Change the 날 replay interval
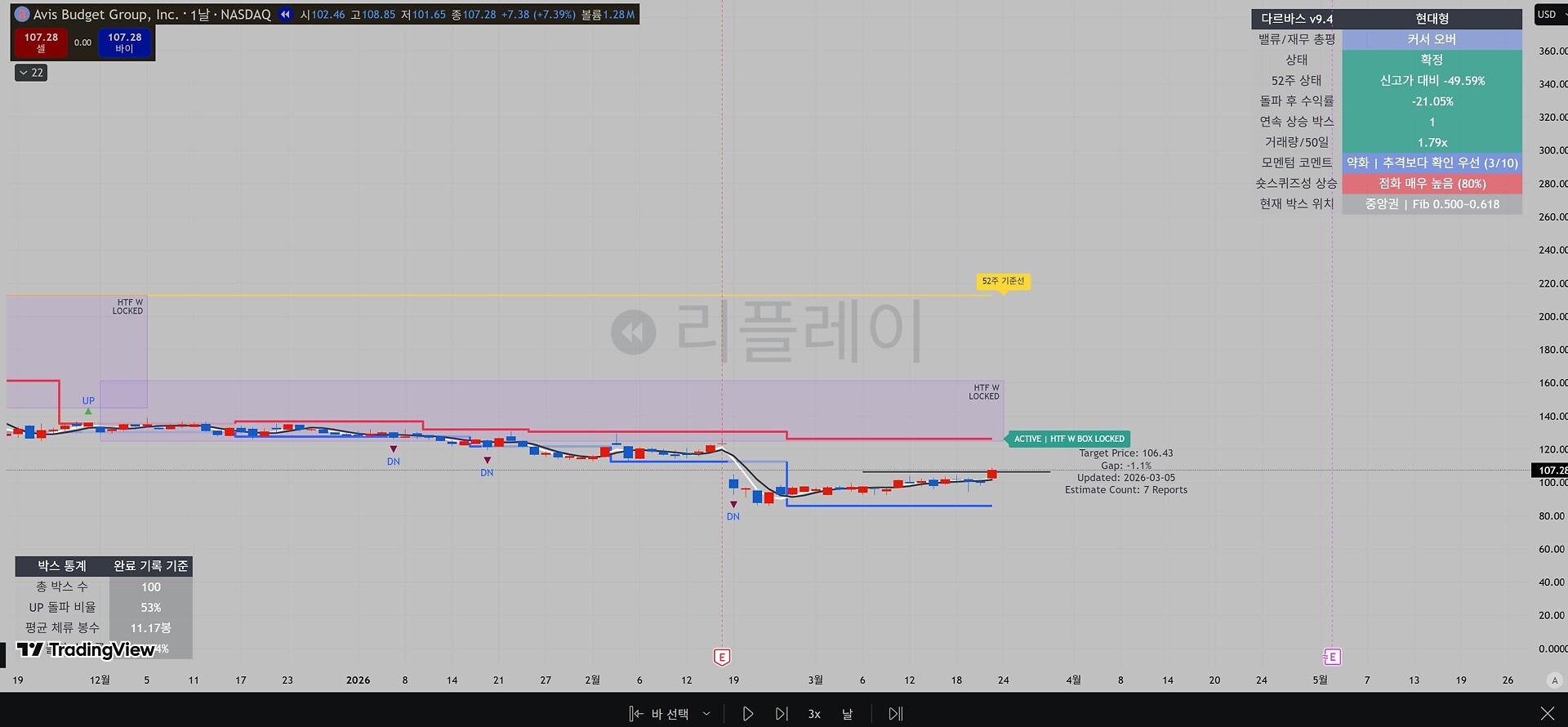Screen dimensions: 1568x727 point(847,714)
